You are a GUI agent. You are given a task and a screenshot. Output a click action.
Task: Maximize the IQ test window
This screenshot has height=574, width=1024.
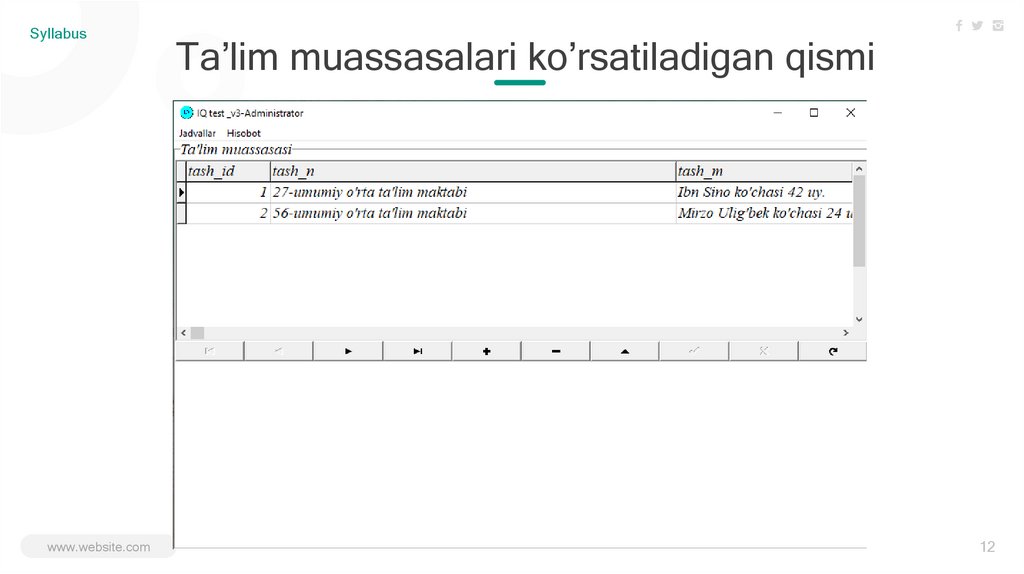pyautogui.click(x=814, y=113)
